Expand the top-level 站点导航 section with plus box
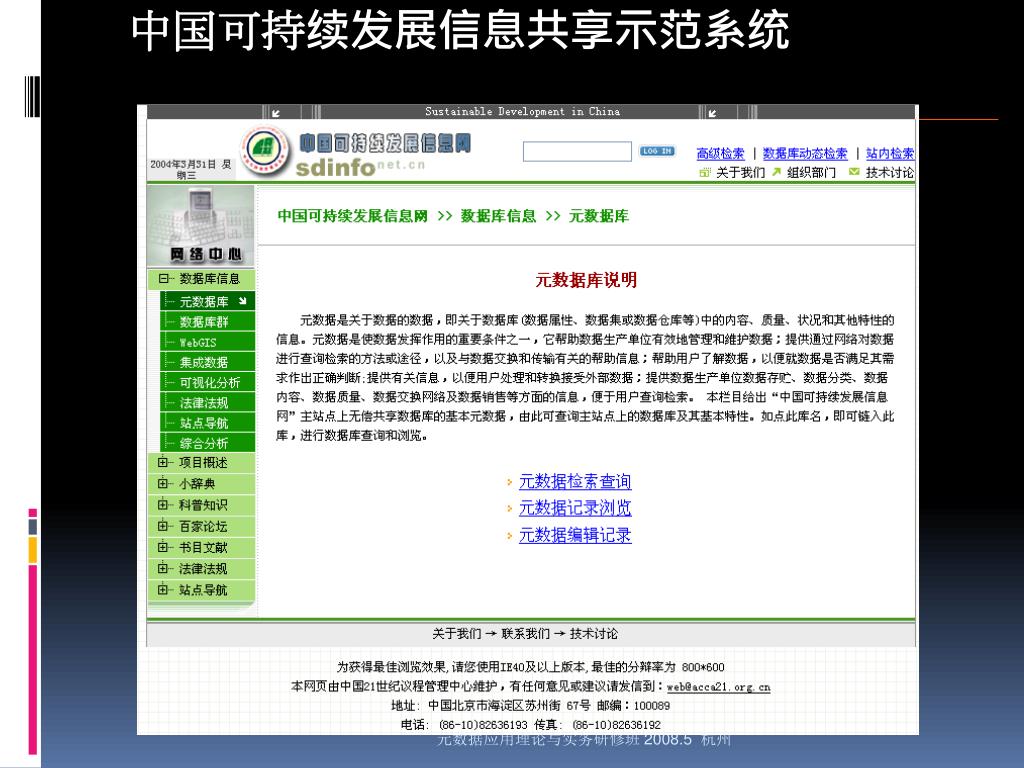Image resolution: width=1024 pixels, height=768 pixels. [x=163, y=590]
